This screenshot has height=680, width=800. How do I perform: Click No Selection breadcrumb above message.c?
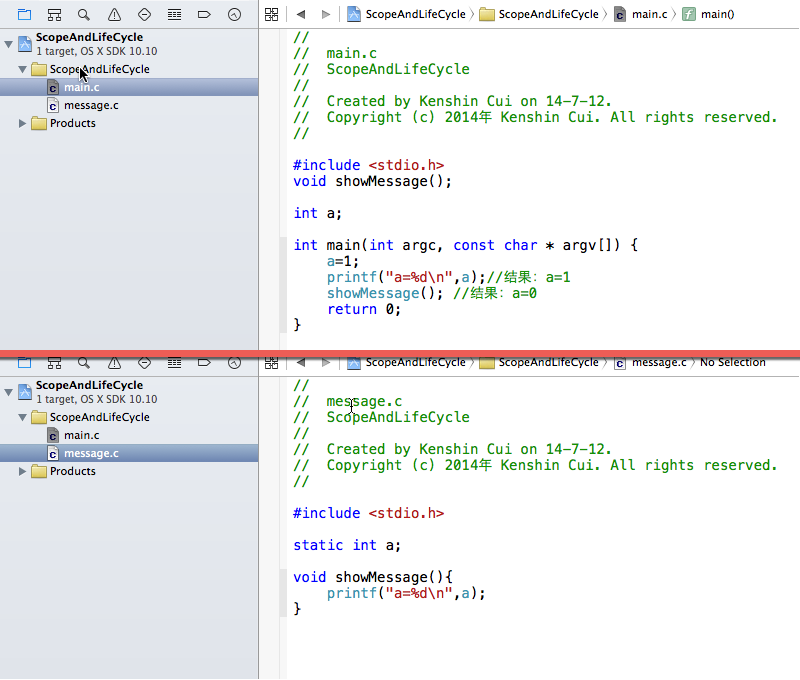point(733,363)
